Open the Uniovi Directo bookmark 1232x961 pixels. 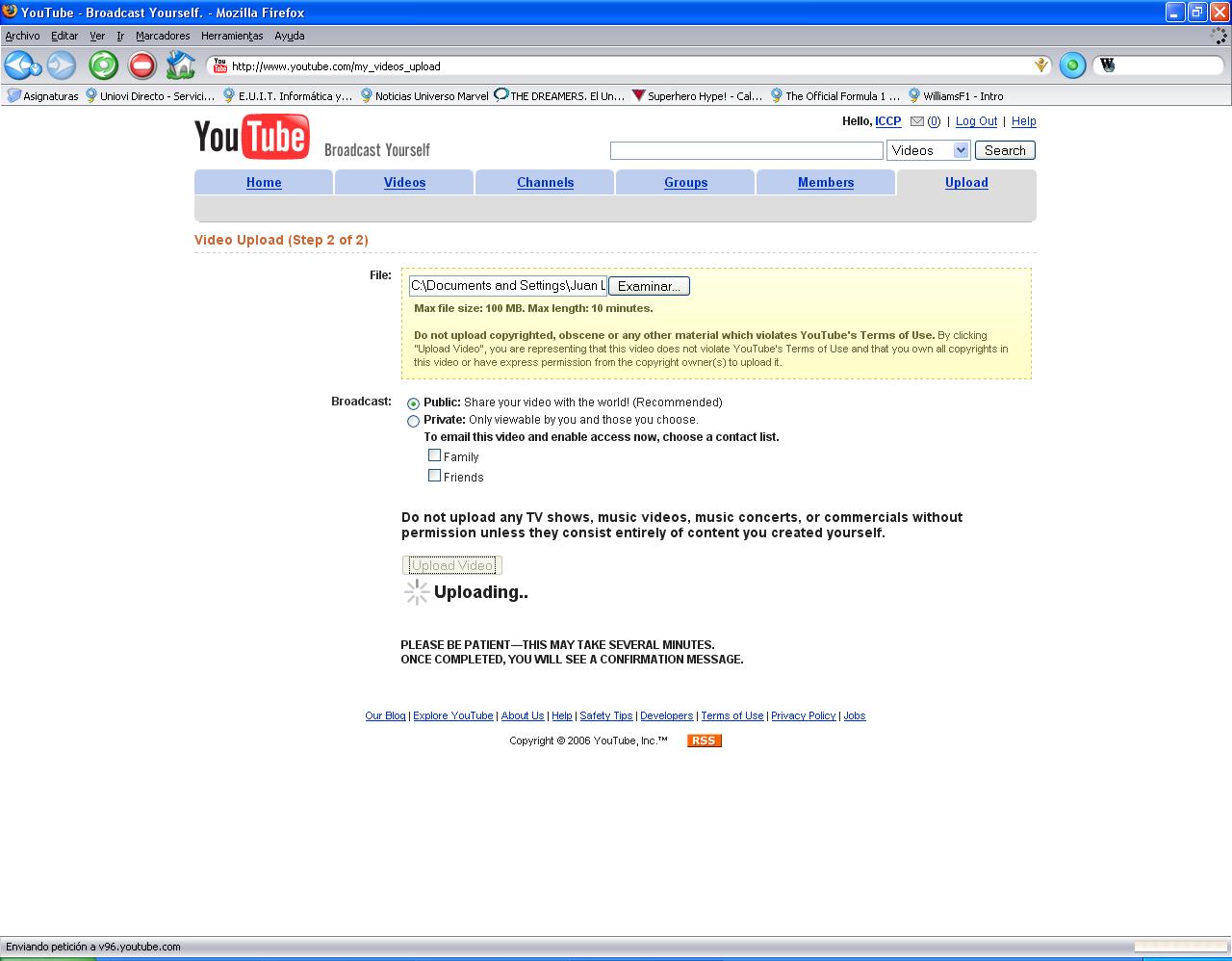pos(150,96)
